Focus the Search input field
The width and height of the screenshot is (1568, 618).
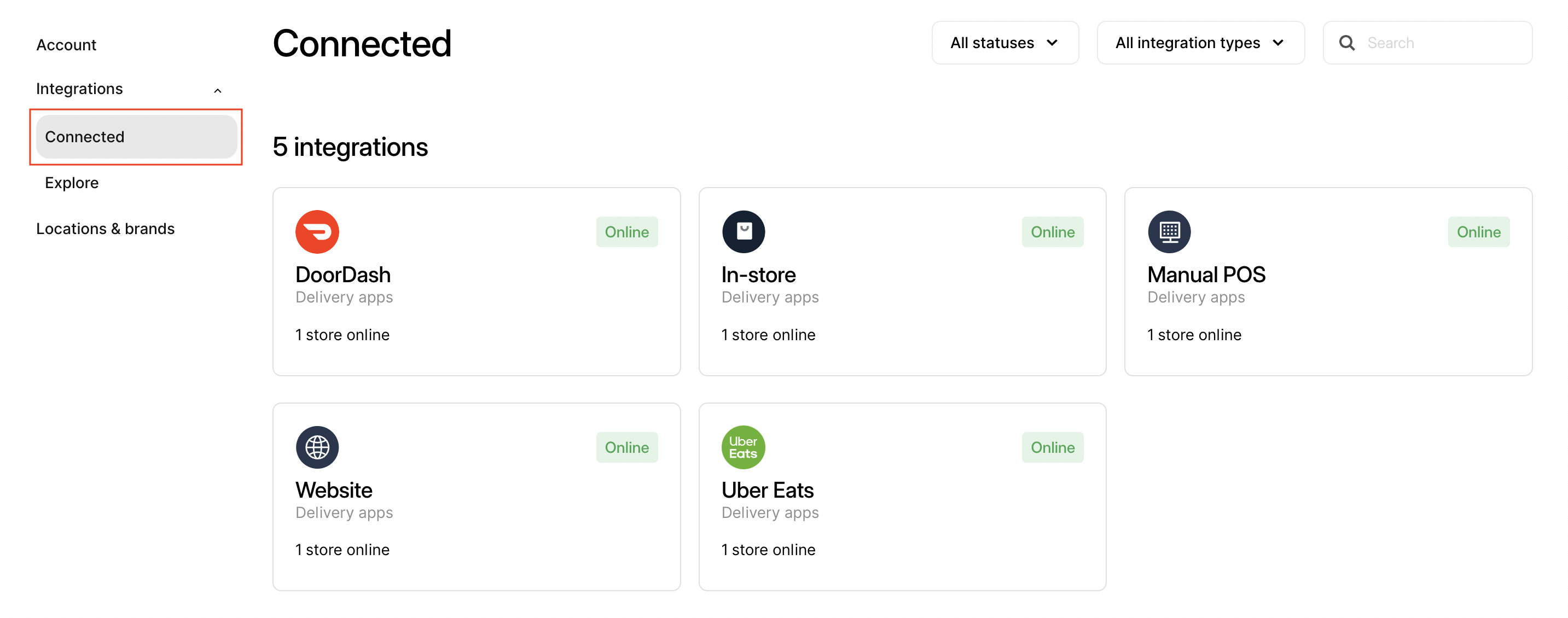[x=1427, y=43]
